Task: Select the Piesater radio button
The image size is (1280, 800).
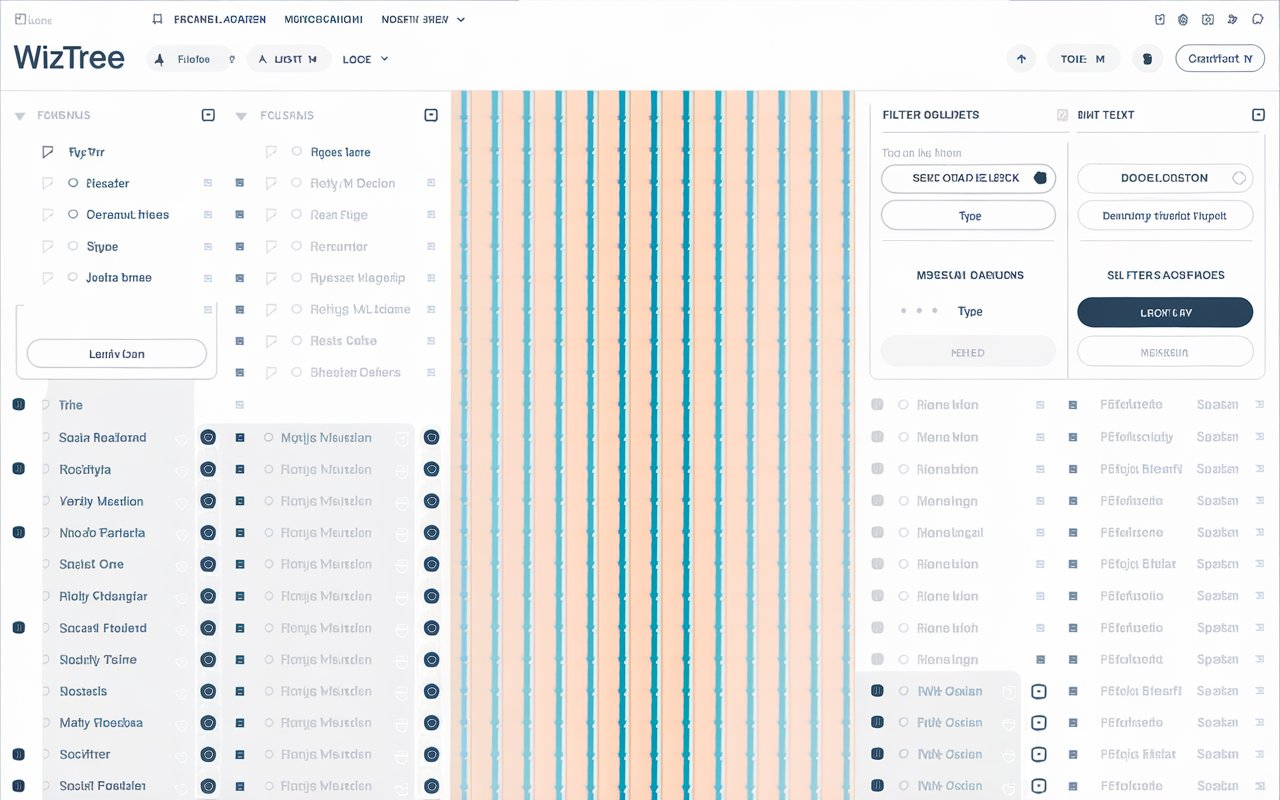Action: point(73,183)
